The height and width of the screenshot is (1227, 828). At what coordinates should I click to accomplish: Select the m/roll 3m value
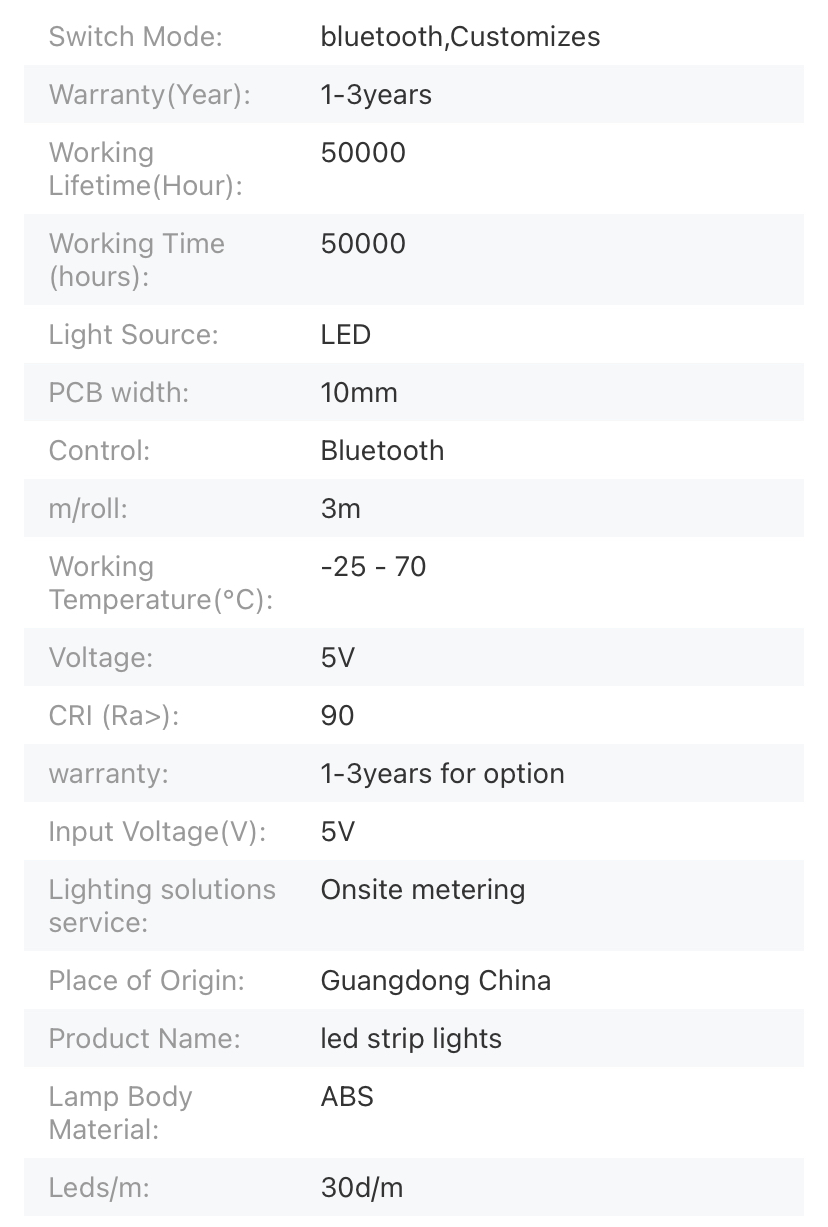[341, 508]
